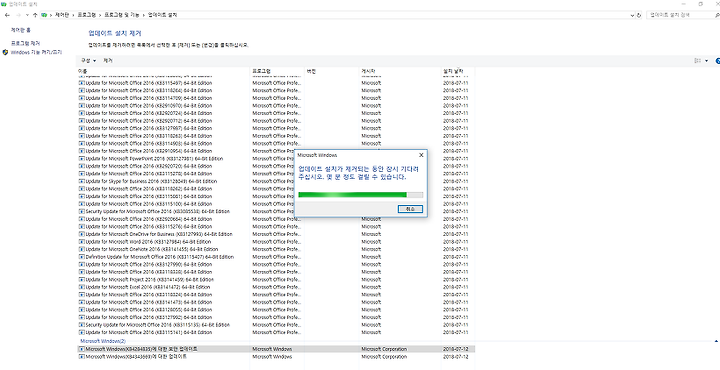Select Update for Office 2016 KB3118263
Viewport: 720px width, 370px height.
276,136
